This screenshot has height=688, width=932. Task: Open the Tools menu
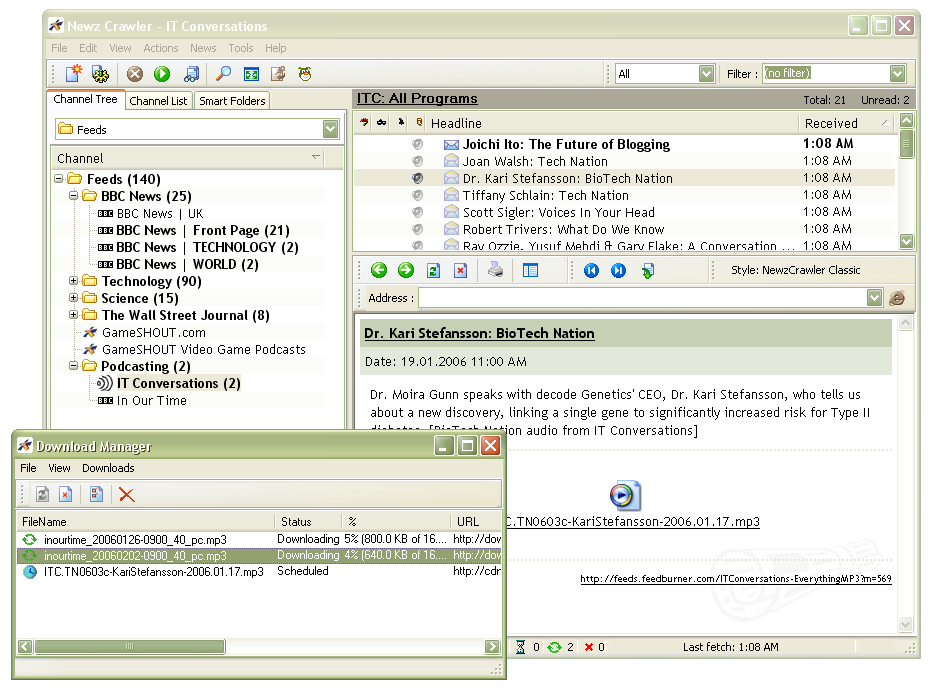[x=241, y=48]
